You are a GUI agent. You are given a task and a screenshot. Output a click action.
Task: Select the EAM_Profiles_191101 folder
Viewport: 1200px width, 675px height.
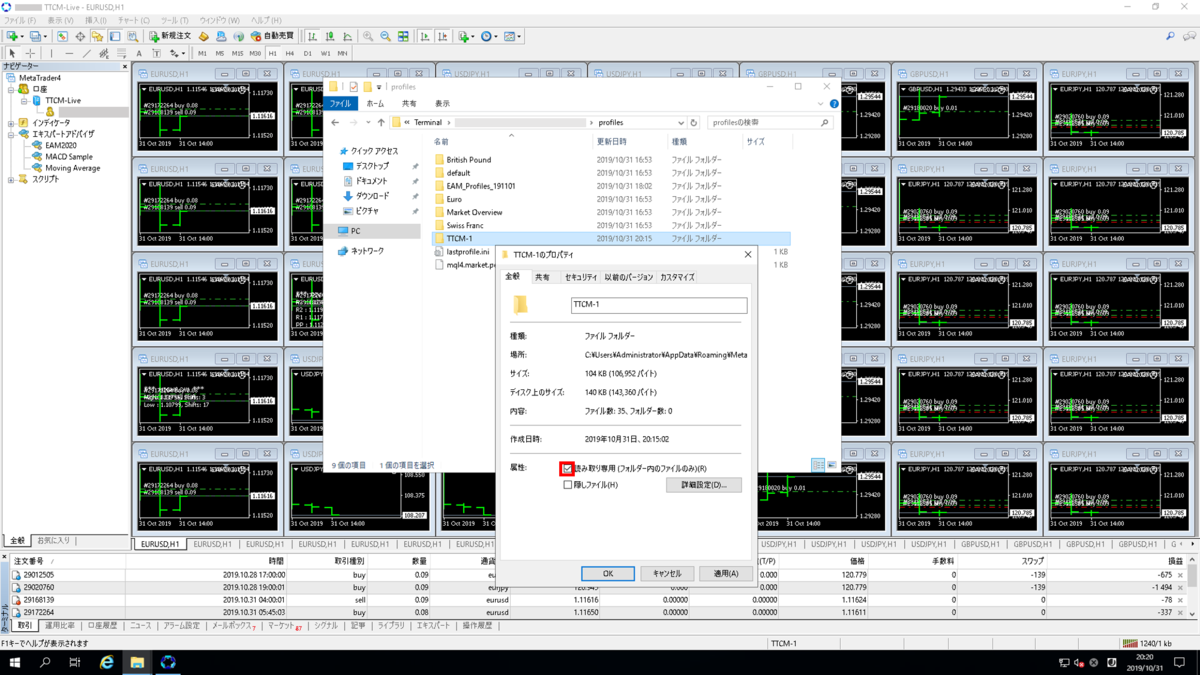click(481, 186)
